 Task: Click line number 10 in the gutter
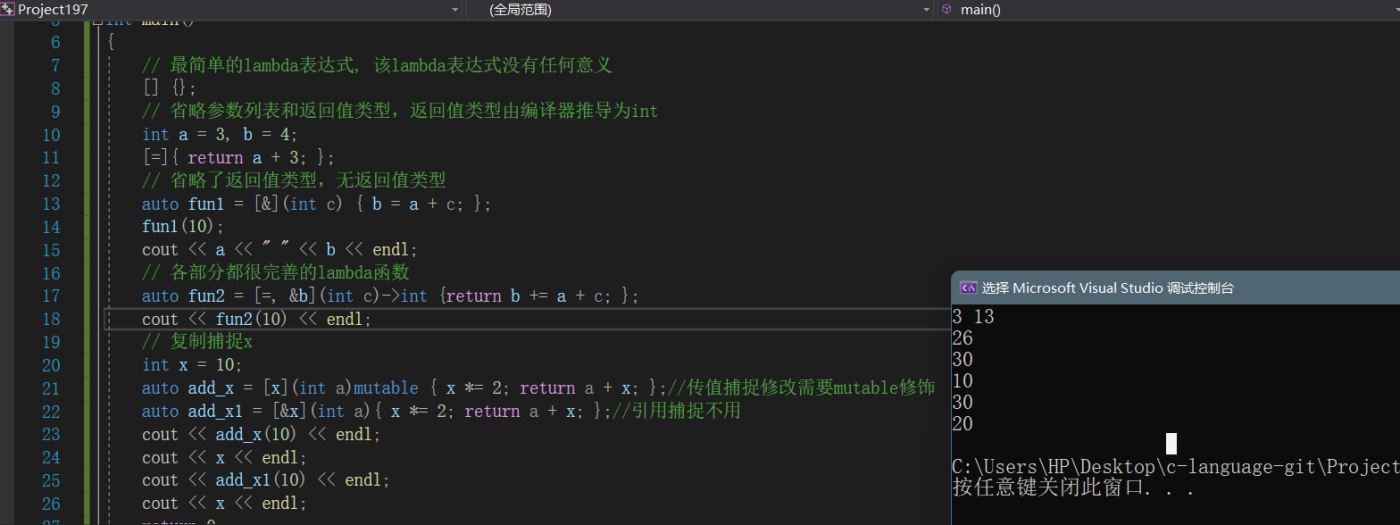click(50, 135)
